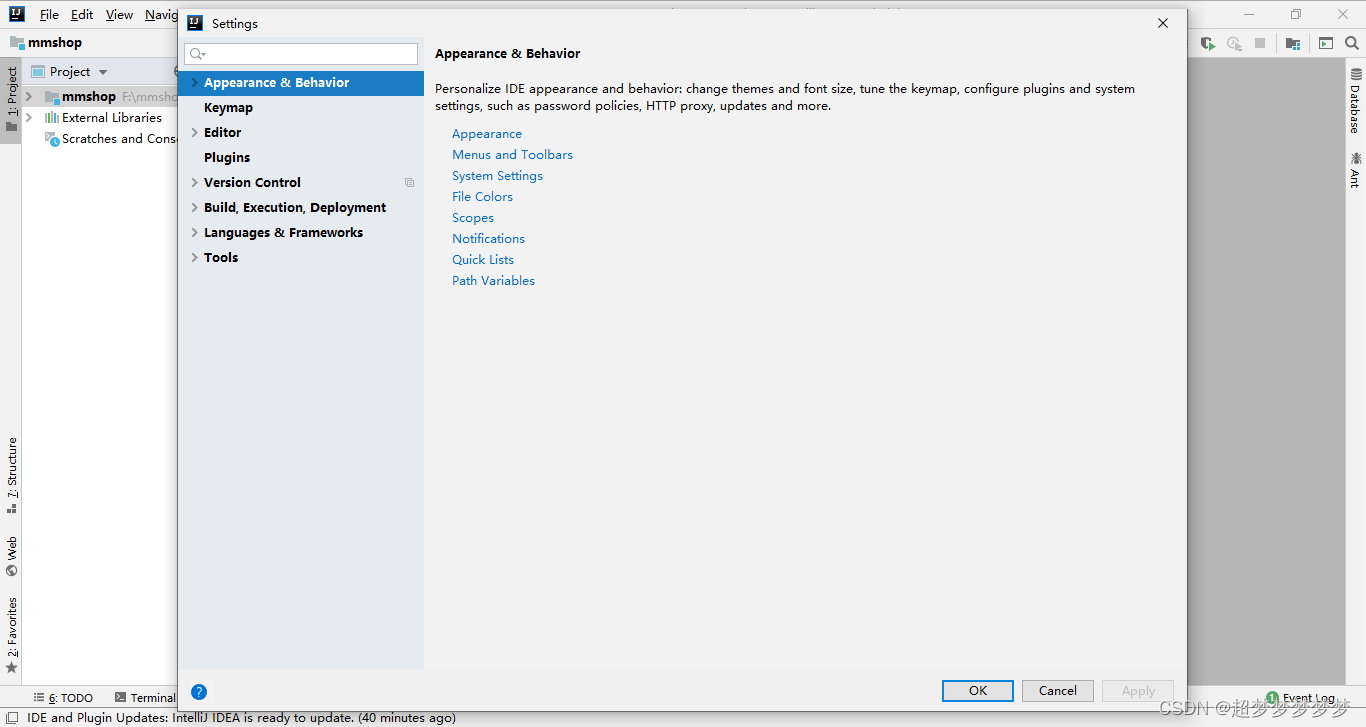Open the 2: Favorites side tab
Viewport: 1366px width, 727px height.
(11, 634)
